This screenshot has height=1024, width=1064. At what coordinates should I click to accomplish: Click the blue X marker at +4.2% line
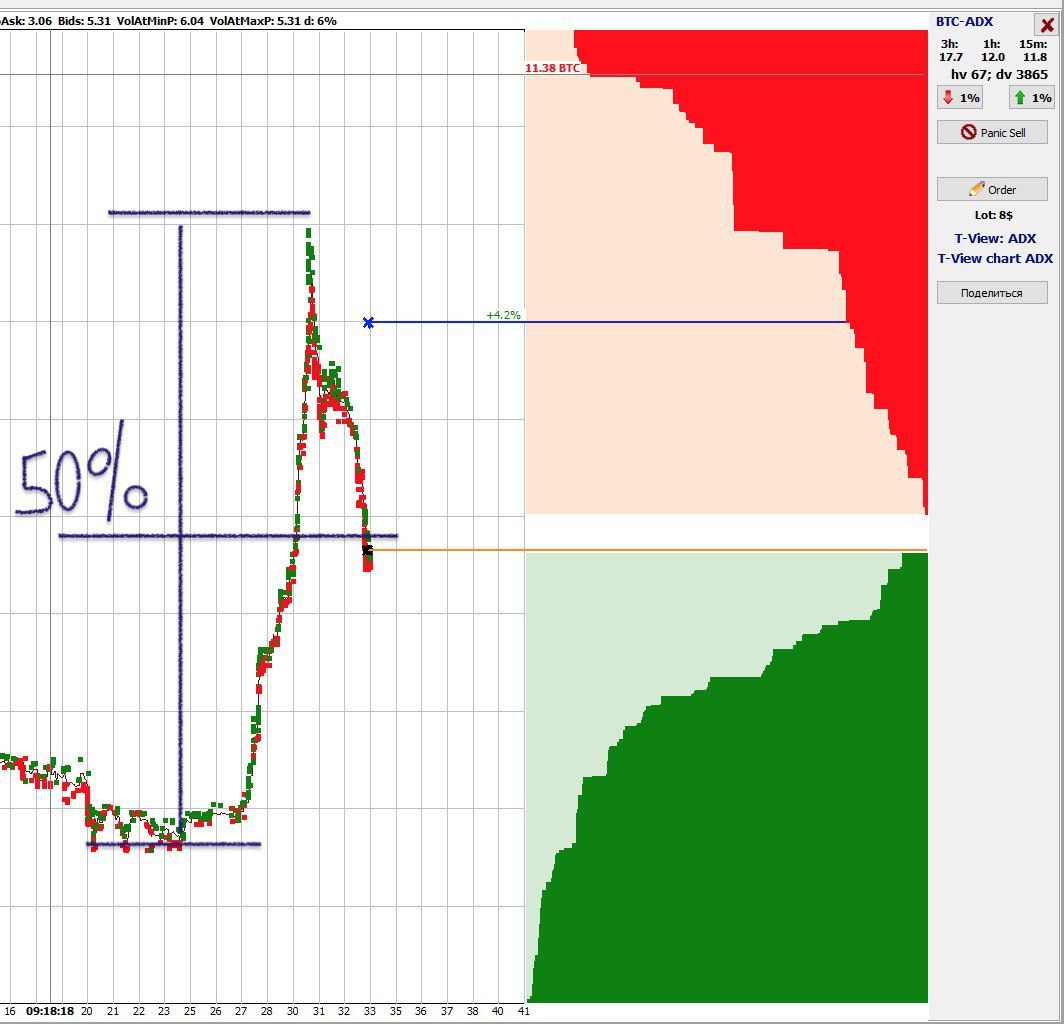(x=369, y=322)
